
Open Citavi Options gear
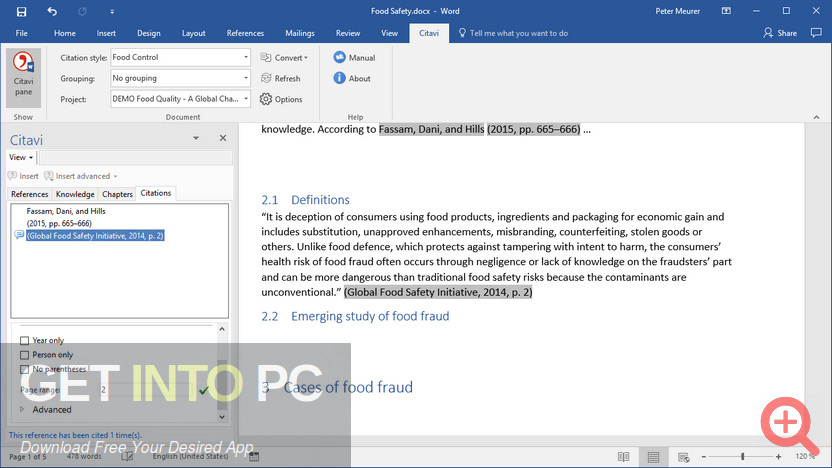tap(281, 99)
